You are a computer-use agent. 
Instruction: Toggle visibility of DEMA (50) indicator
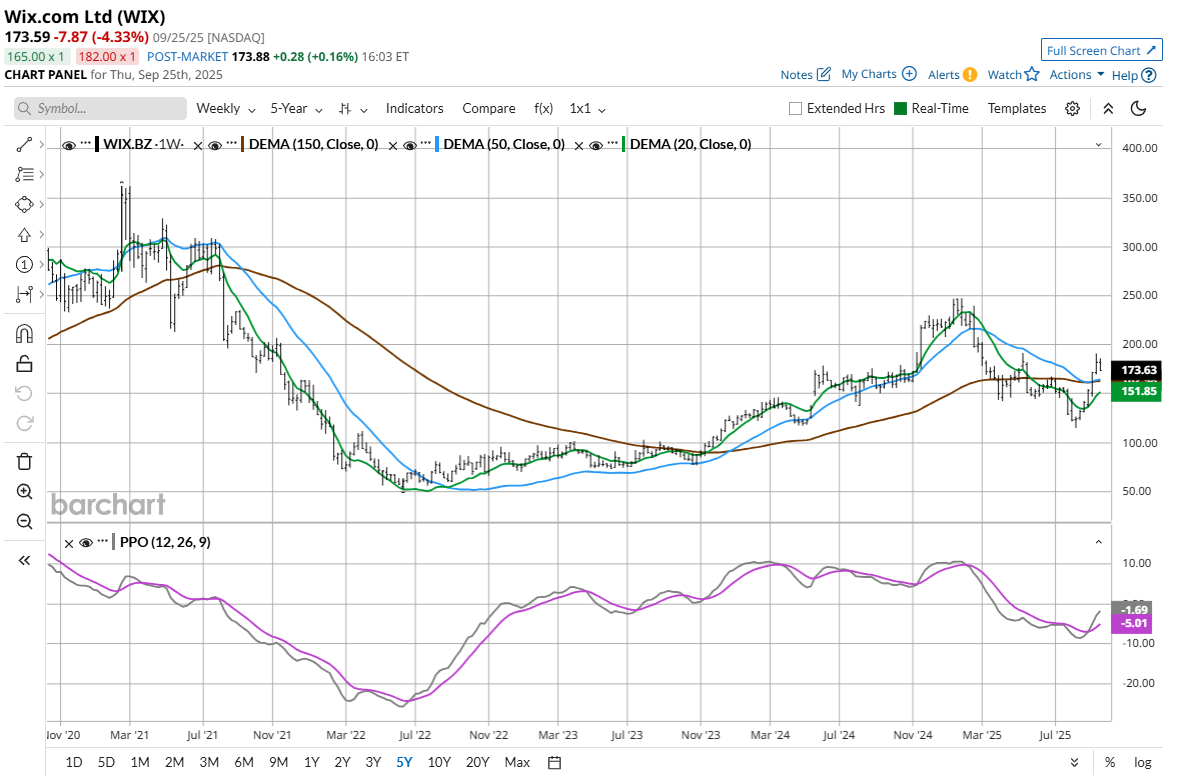409,144
